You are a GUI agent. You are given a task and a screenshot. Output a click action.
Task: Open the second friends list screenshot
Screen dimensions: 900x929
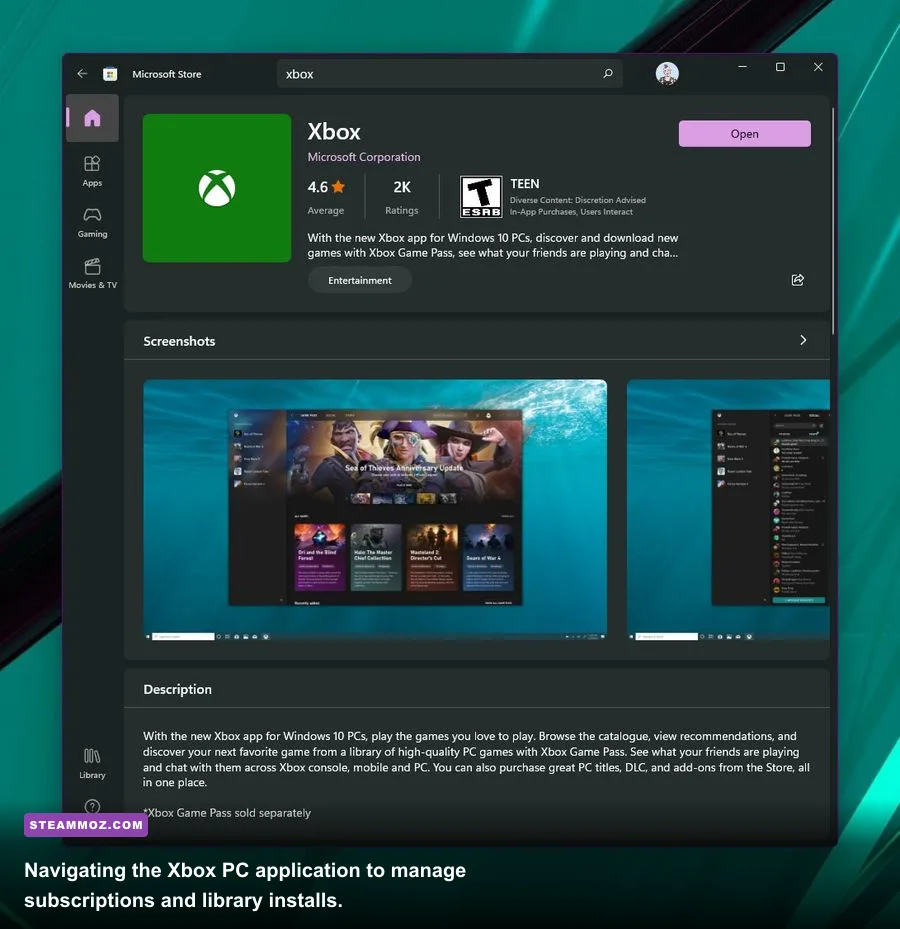(728, 510)
